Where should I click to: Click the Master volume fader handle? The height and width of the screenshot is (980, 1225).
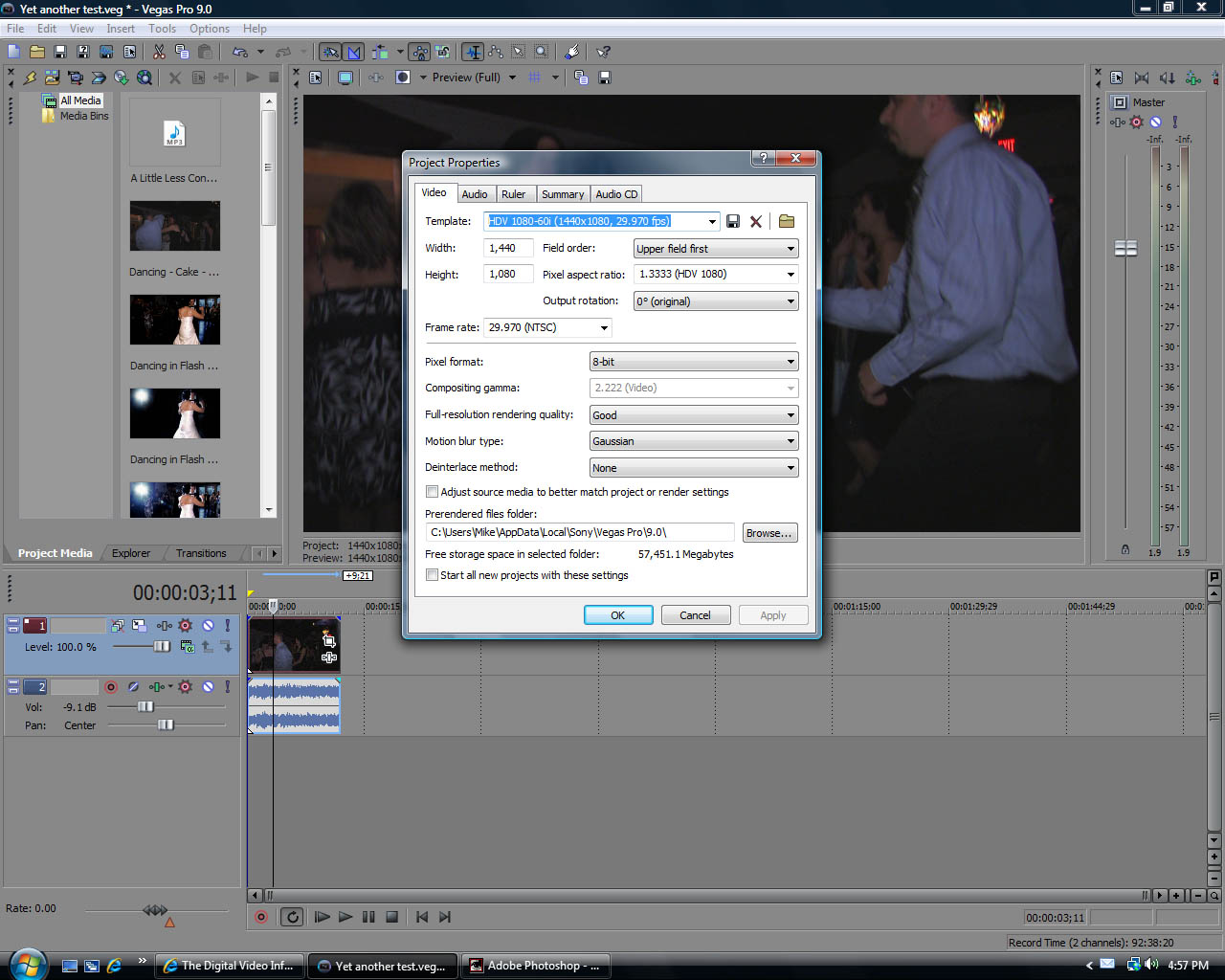[1125, 249]
